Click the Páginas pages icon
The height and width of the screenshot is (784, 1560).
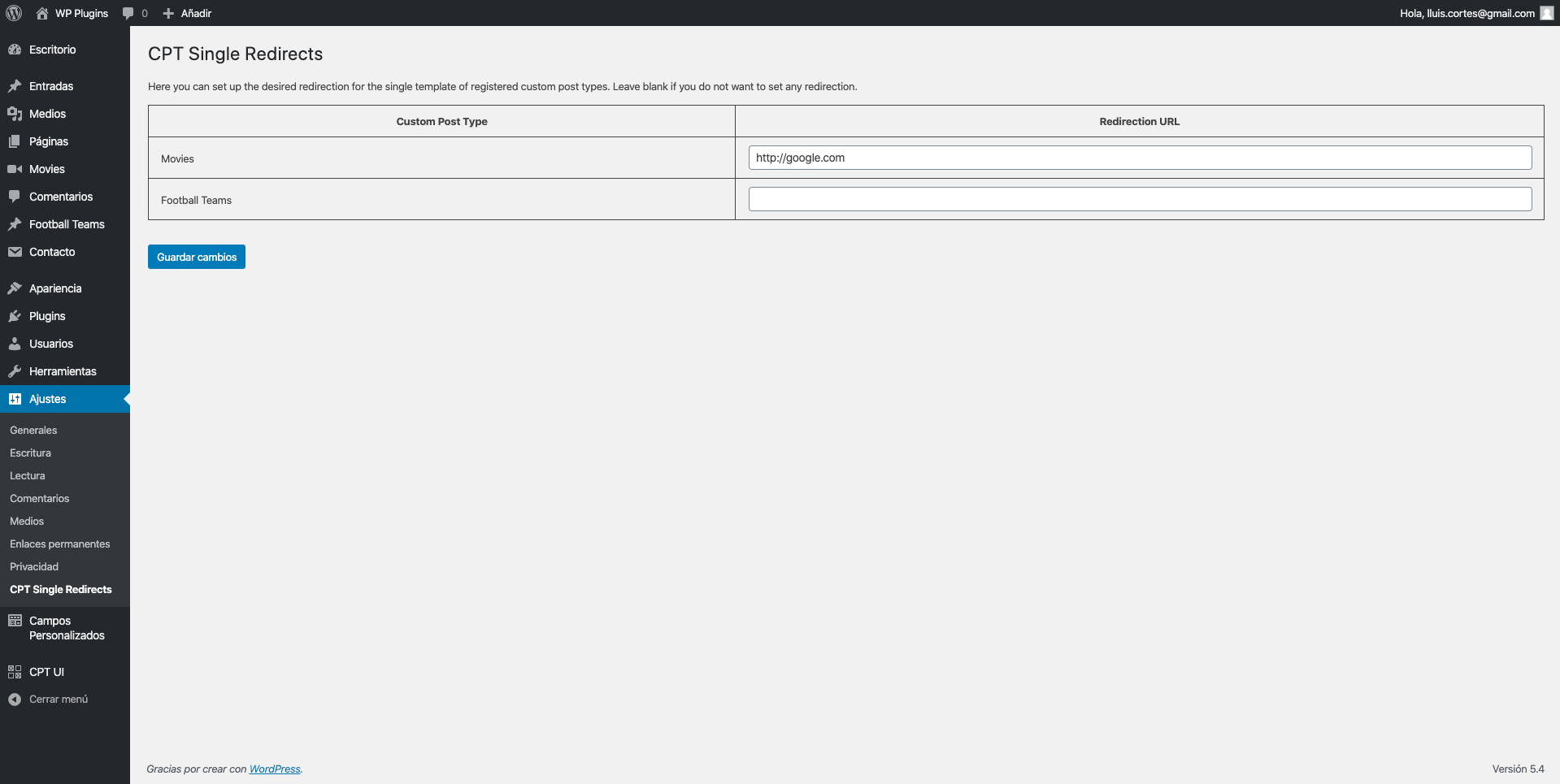coord(15,141)
